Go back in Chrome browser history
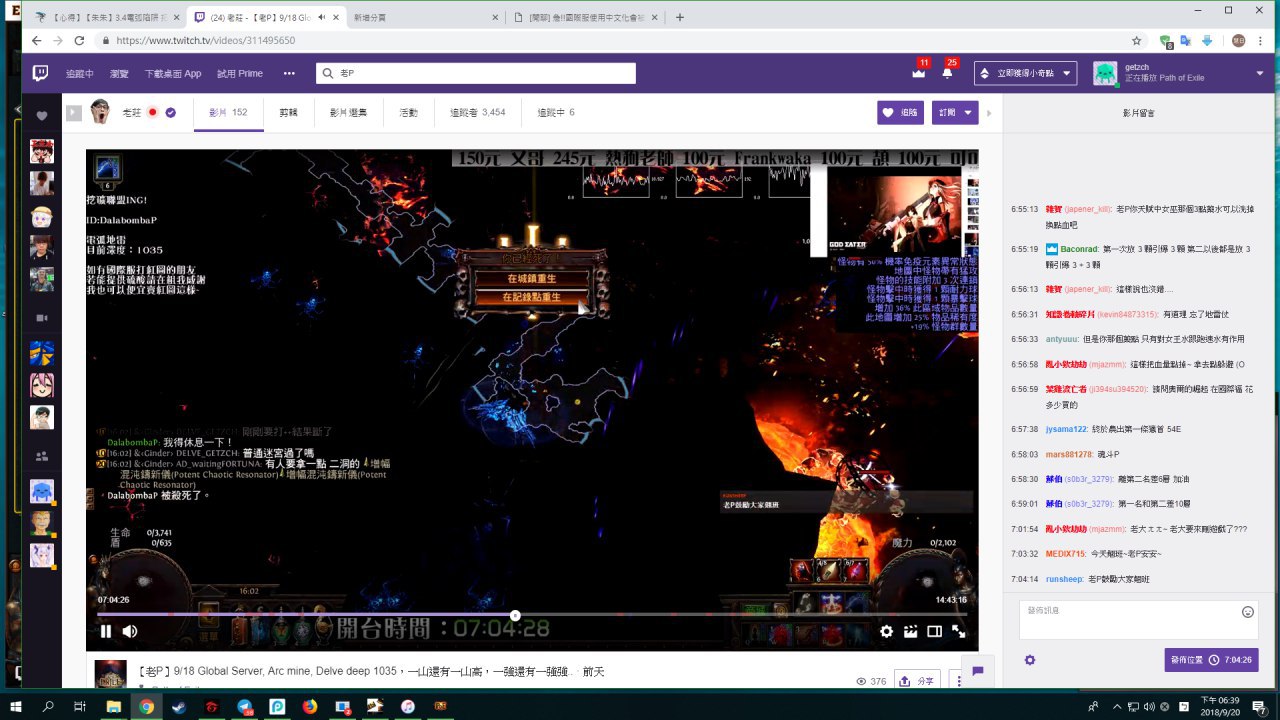The image size is (1280, 720). tap(37, 41)
